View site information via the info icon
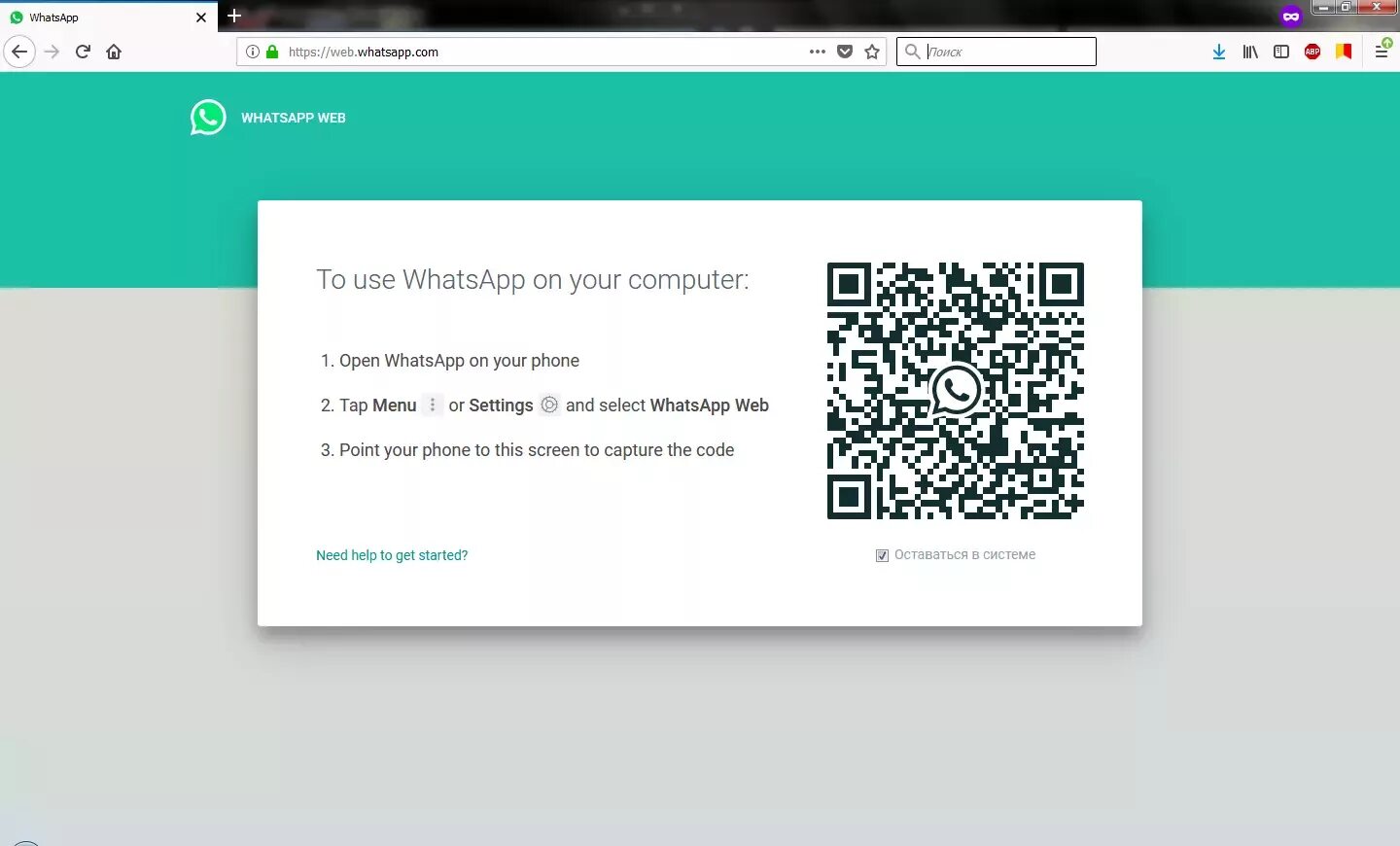This screenshot has width=1400, height=846. [253, 52]
